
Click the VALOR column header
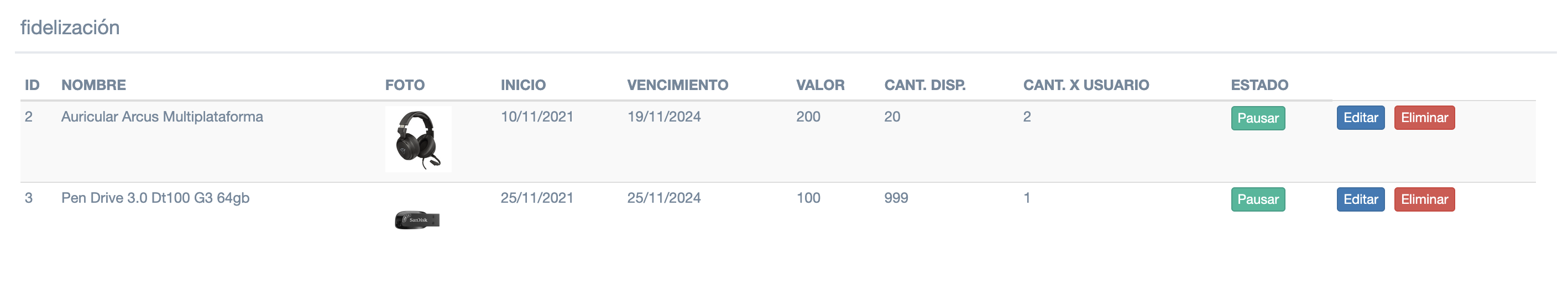tap(820, 85)
